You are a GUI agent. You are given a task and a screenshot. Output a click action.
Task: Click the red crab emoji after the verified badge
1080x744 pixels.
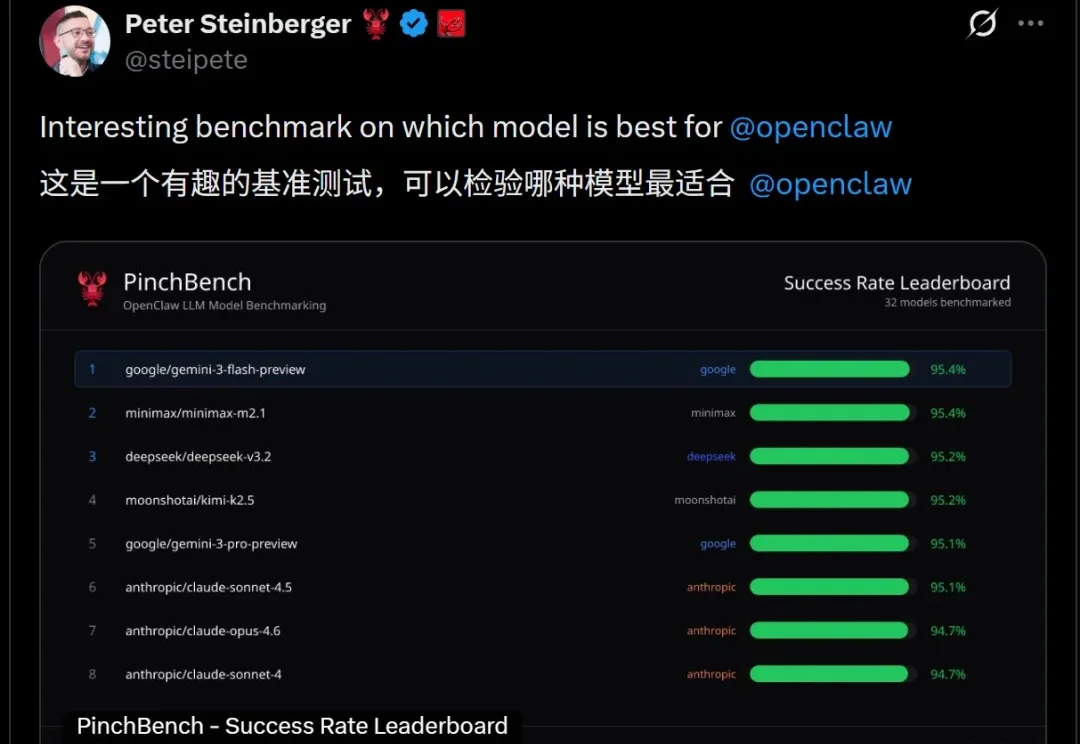coord(451,23)
